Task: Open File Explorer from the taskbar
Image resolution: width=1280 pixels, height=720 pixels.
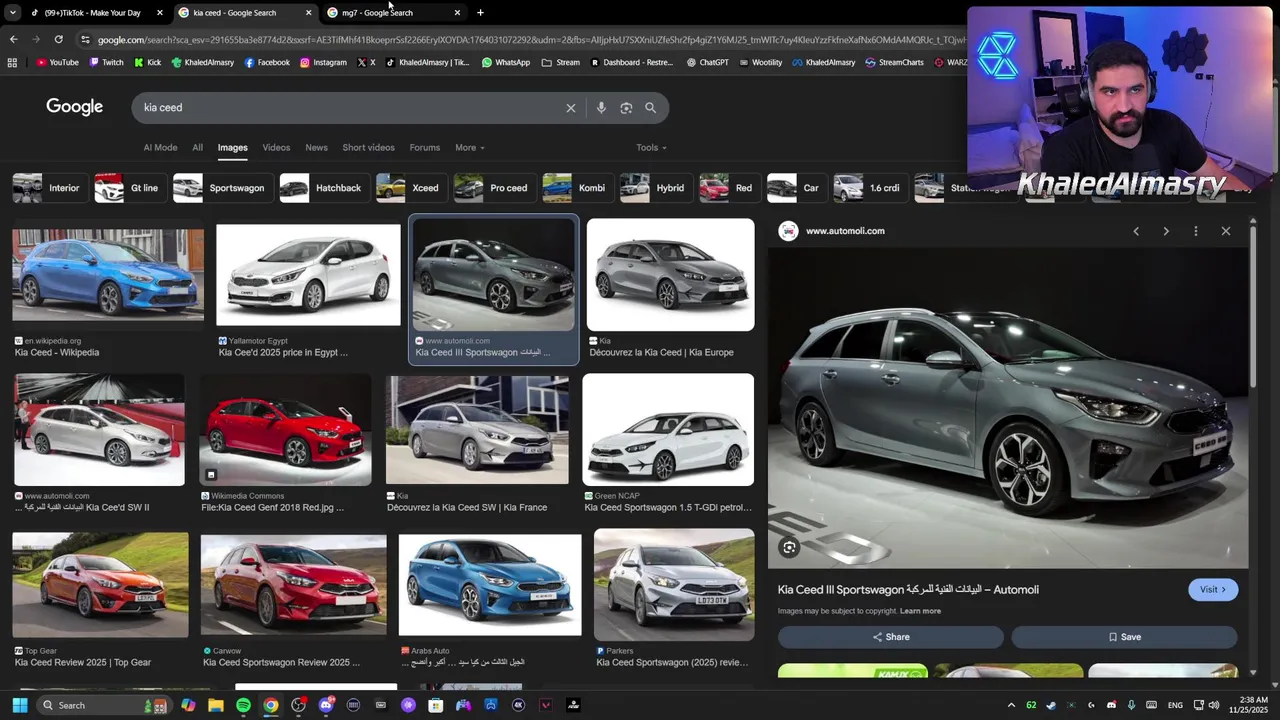Action: (215, 705)
